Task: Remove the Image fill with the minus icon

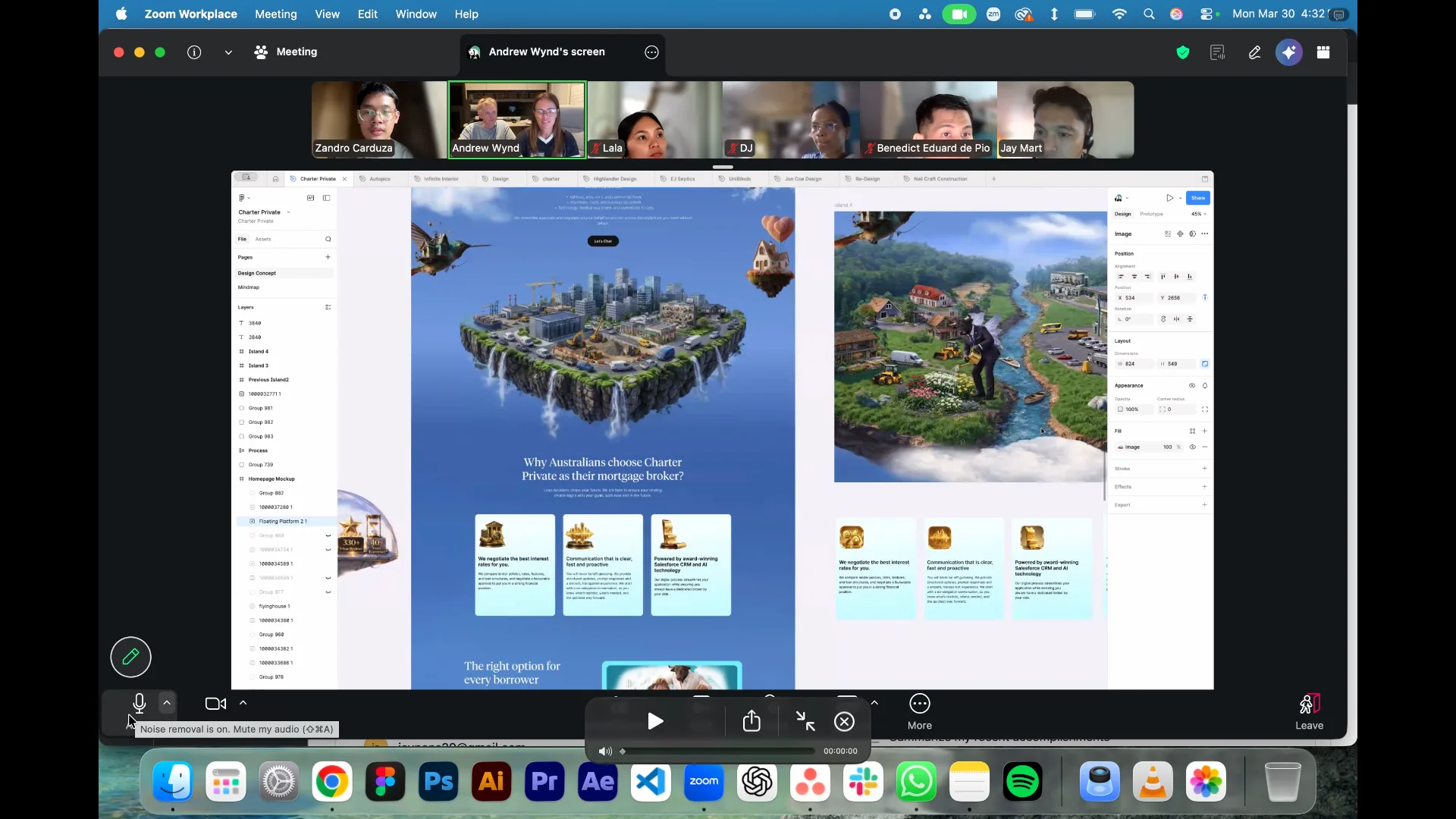Action: tap(1205, 447)
